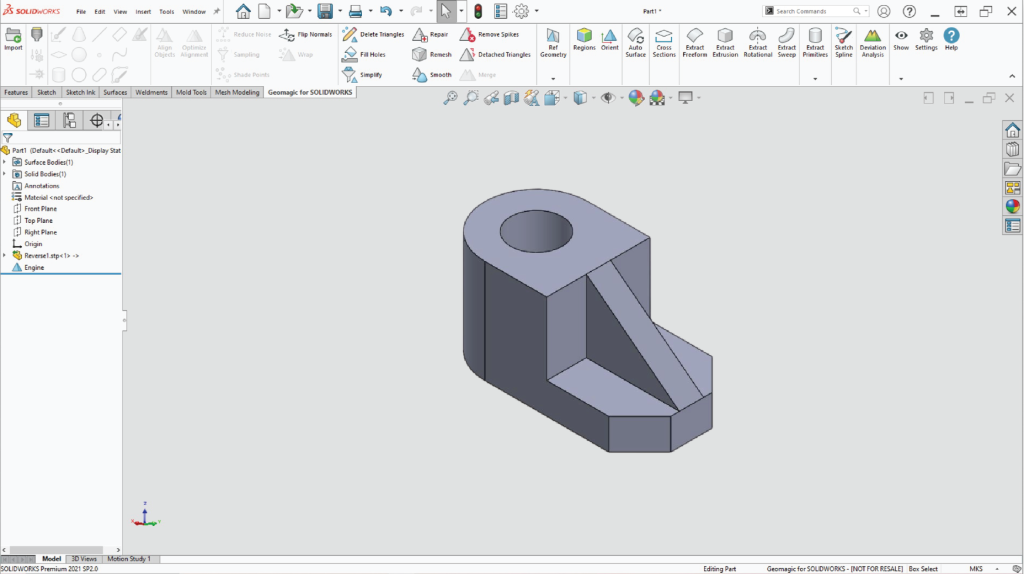Image resolution: width=1024 pixels, height=574 pixels.
Task: Toggle the hide/show items eye icon
Action: (x=607, y=98)
